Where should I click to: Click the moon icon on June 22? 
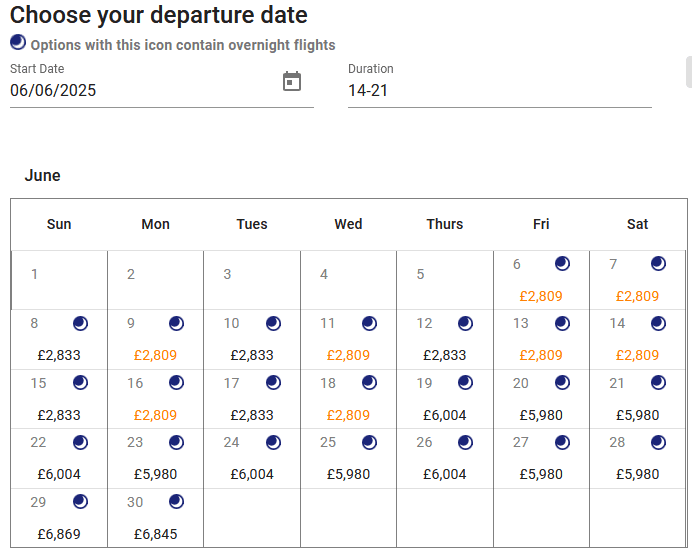point(80,442)
